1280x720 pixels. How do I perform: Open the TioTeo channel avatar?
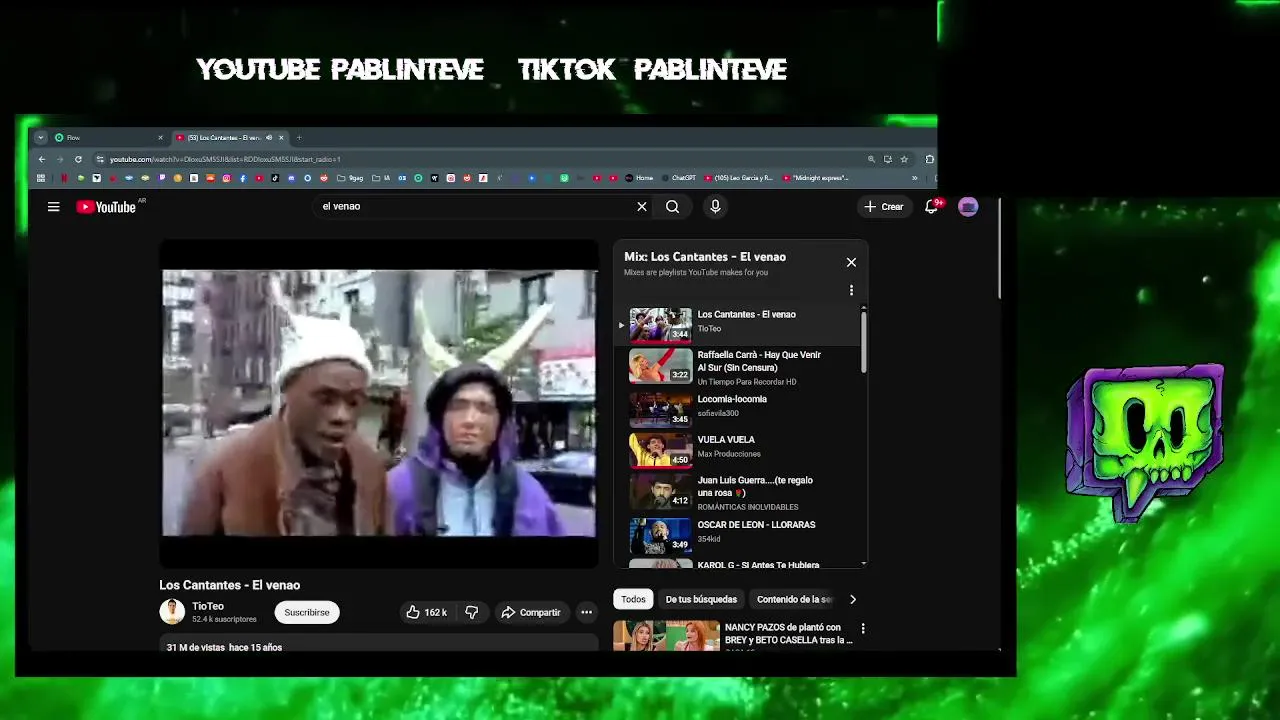172,611
